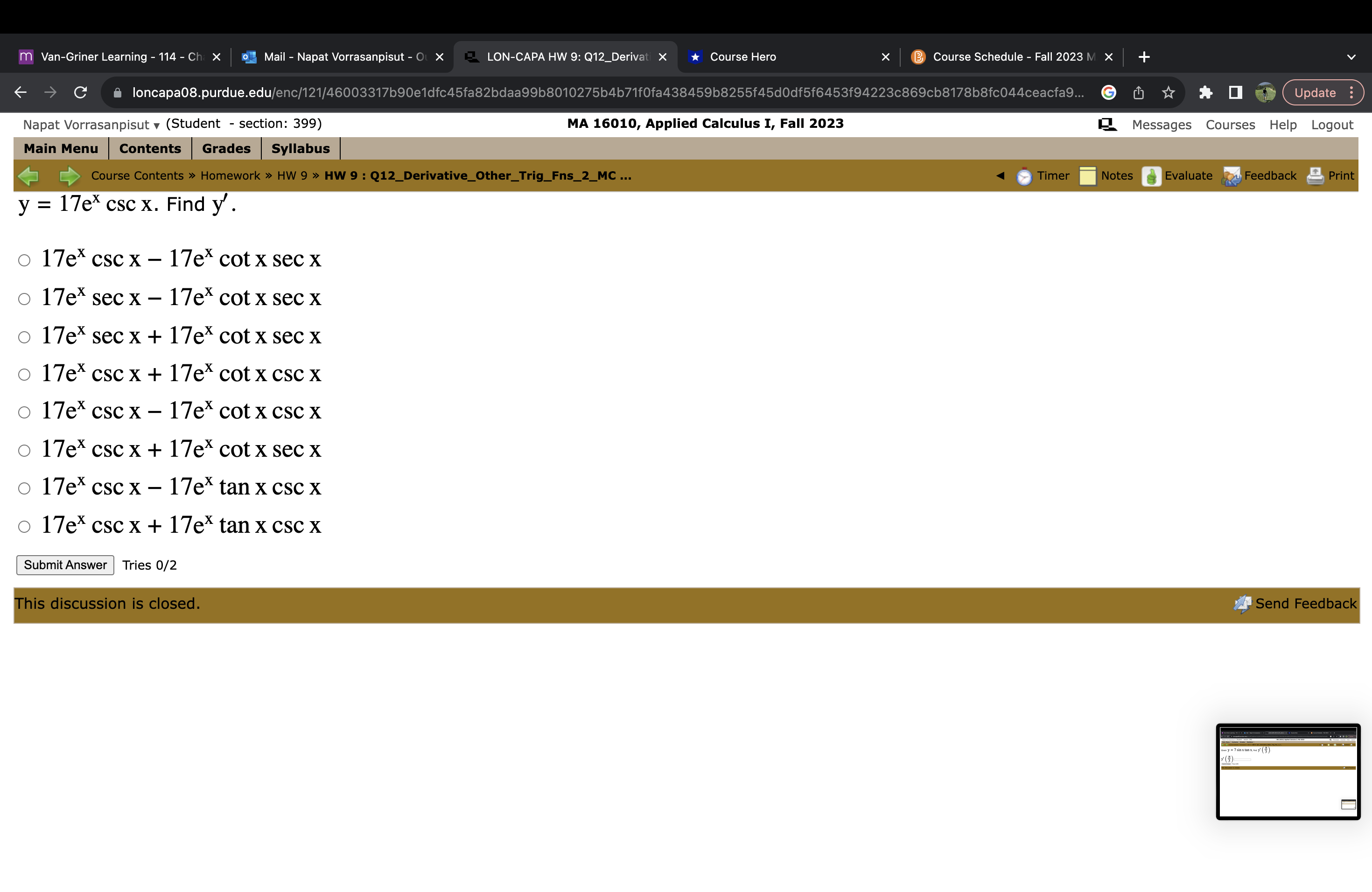The width and height of the screenshot is (1372, 892).
Task: Select last option with plus tan x csc x
Action: coord(24,527)
